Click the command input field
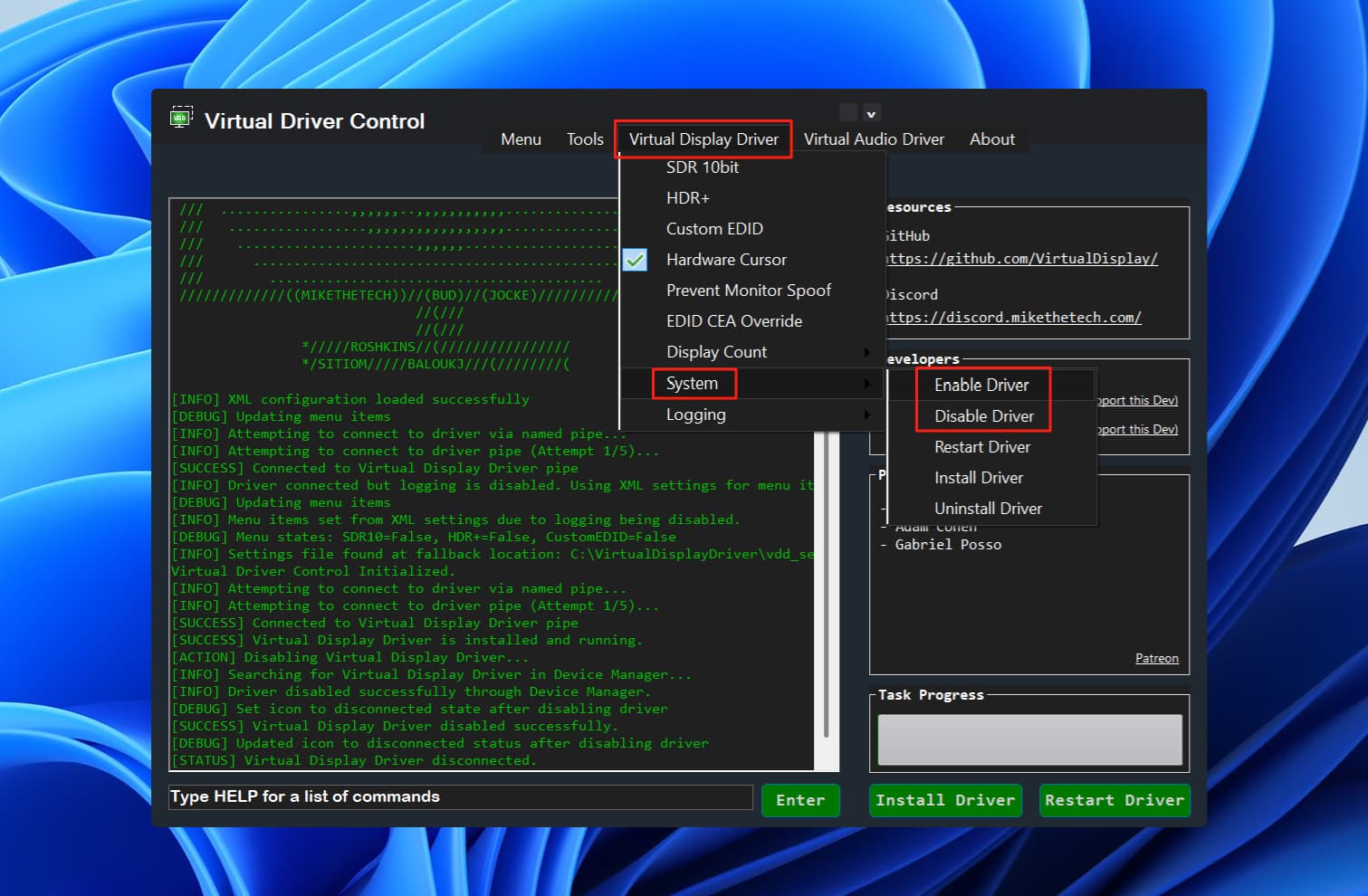Image resolution: width=1368 pixels, height=896 pixels. pos(460,797)
